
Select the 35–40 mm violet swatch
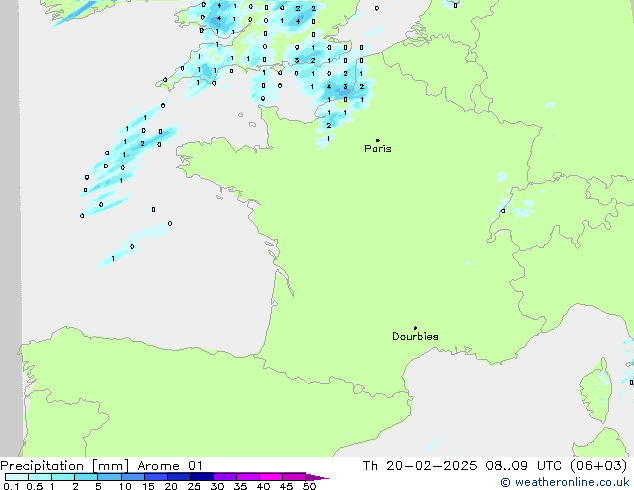pos(247,477)
